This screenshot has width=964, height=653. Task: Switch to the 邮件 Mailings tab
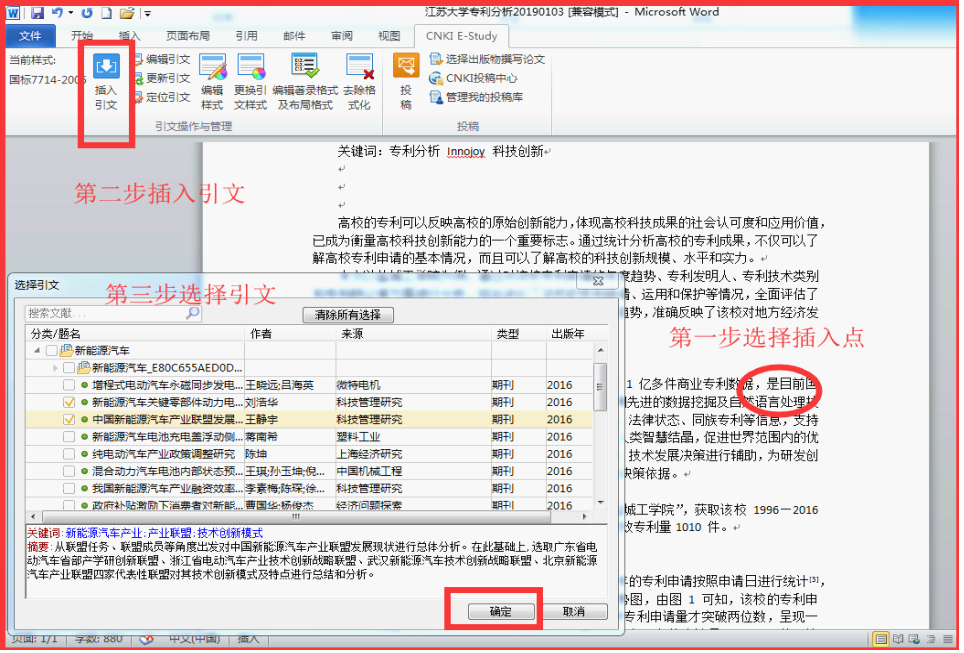click(294, 36)
